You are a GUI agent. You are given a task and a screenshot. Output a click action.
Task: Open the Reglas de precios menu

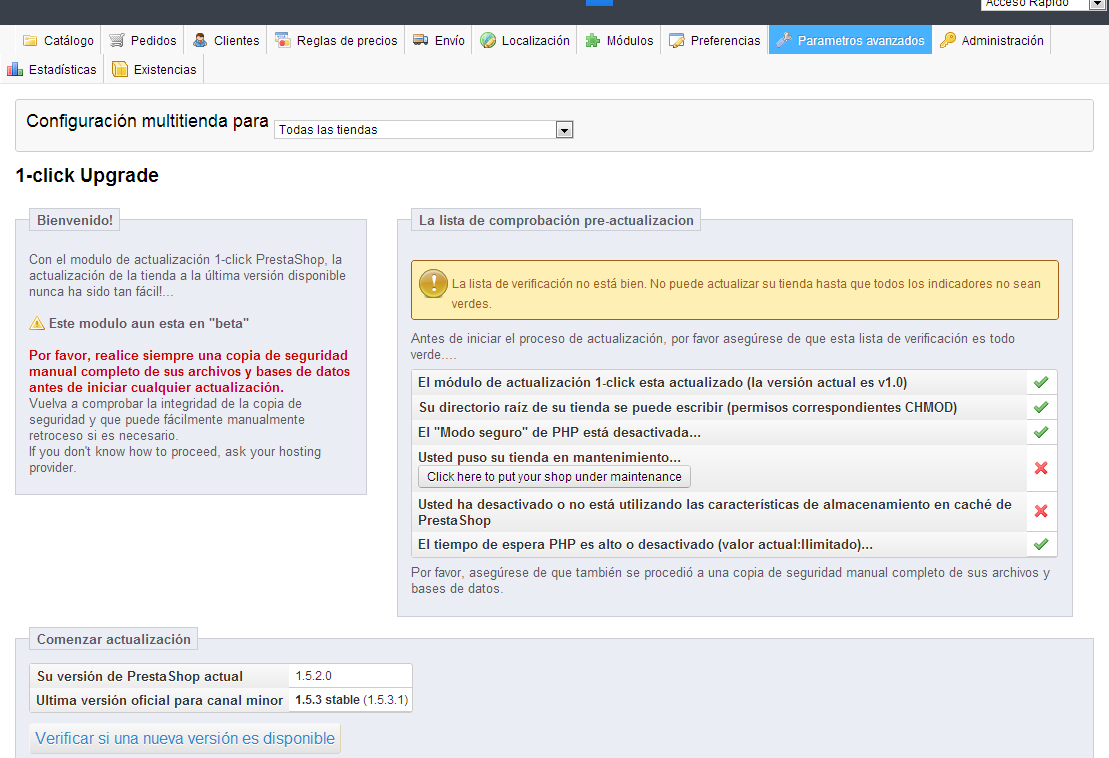(336, 40)
